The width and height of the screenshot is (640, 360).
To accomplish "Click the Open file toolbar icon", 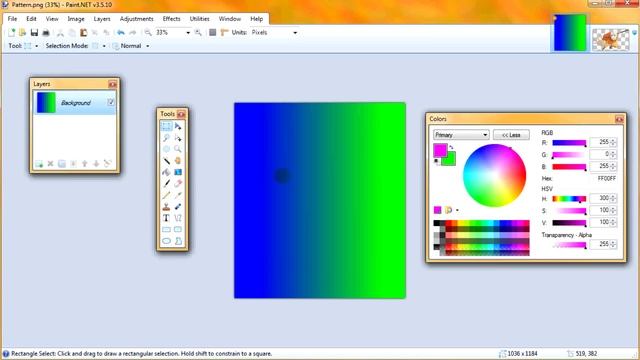I will point(22,32).
